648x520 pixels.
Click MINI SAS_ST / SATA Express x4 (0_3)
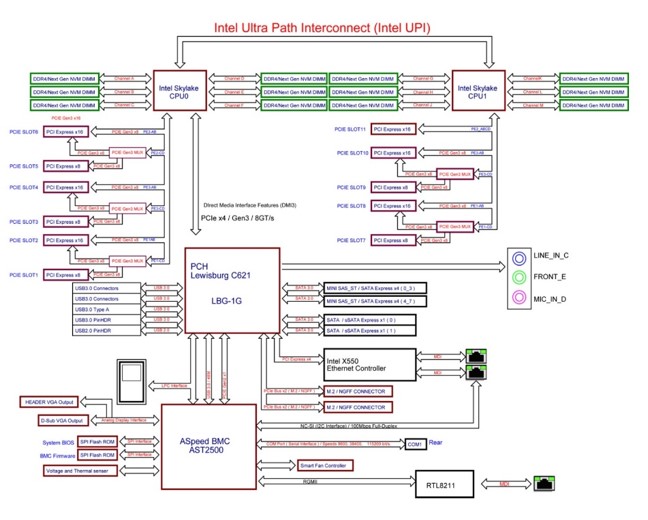[x=375, y=288]
